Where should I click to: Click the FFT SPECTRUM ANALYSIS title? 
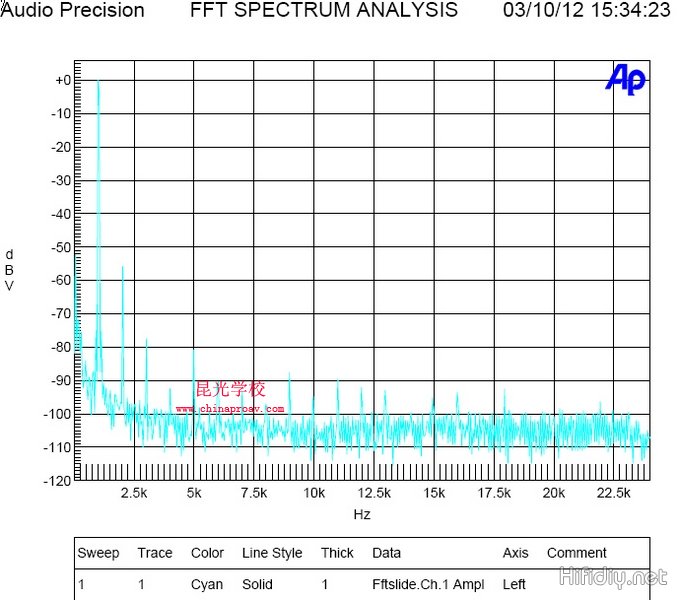(323, 11)
